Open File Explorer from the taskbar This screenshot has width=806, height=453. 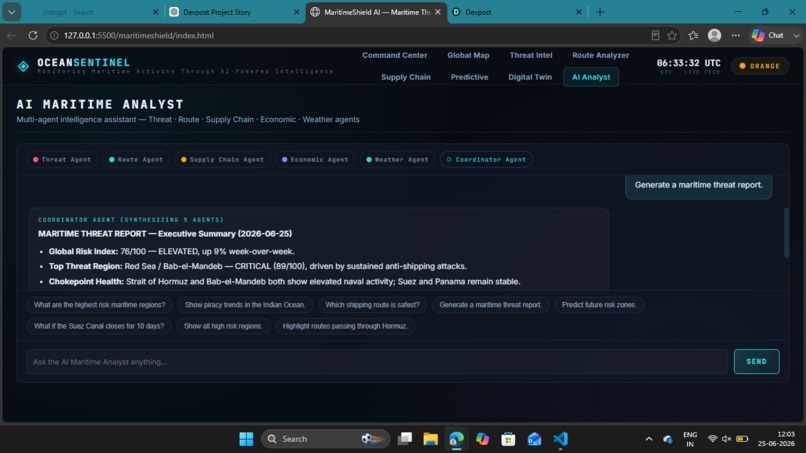pyautogui.click(x=430, y=439)
